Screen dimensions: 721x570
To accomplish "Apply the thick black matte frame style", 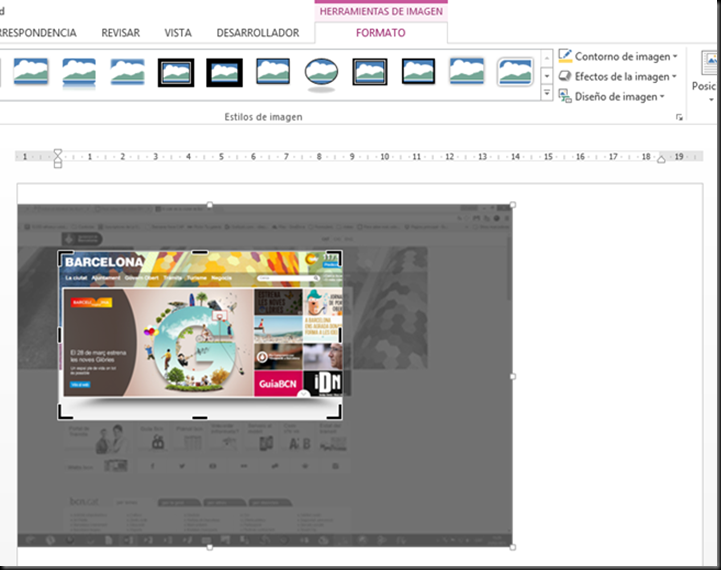I will pyautogui.click(x=224, y=73).
